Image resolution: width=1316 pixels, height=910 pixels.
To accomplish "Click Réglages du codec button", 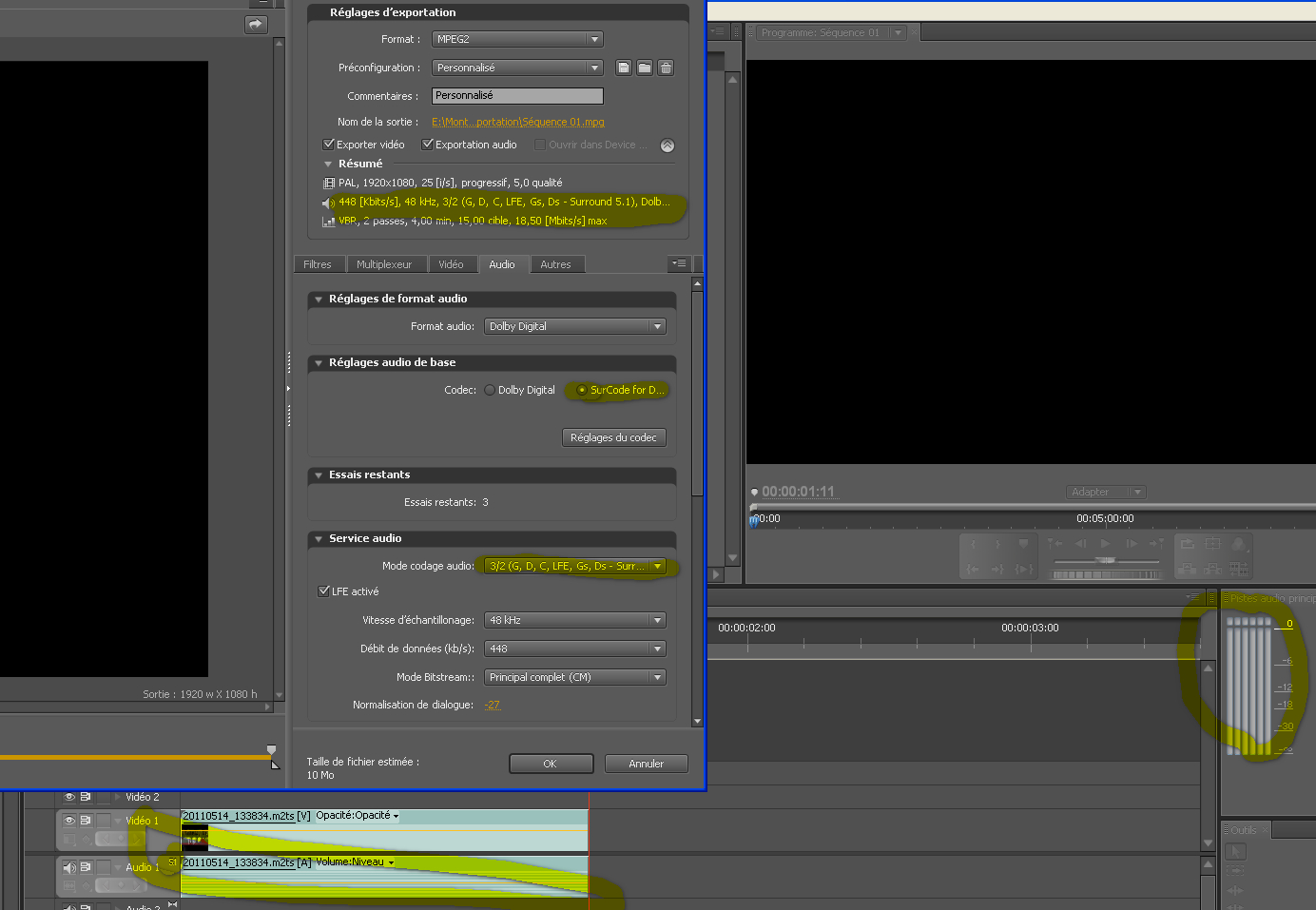I will [613, 437].
